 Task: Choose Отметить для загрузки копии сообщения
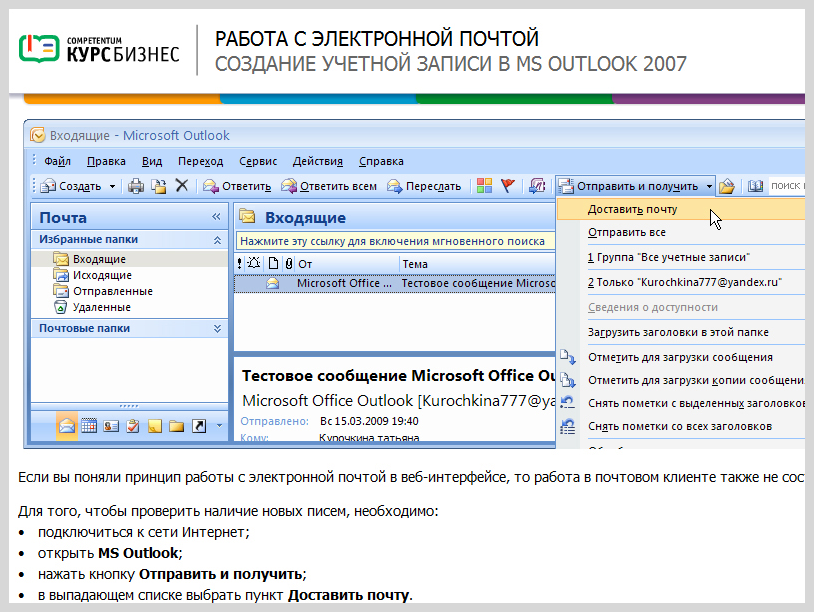coord(681,380)
